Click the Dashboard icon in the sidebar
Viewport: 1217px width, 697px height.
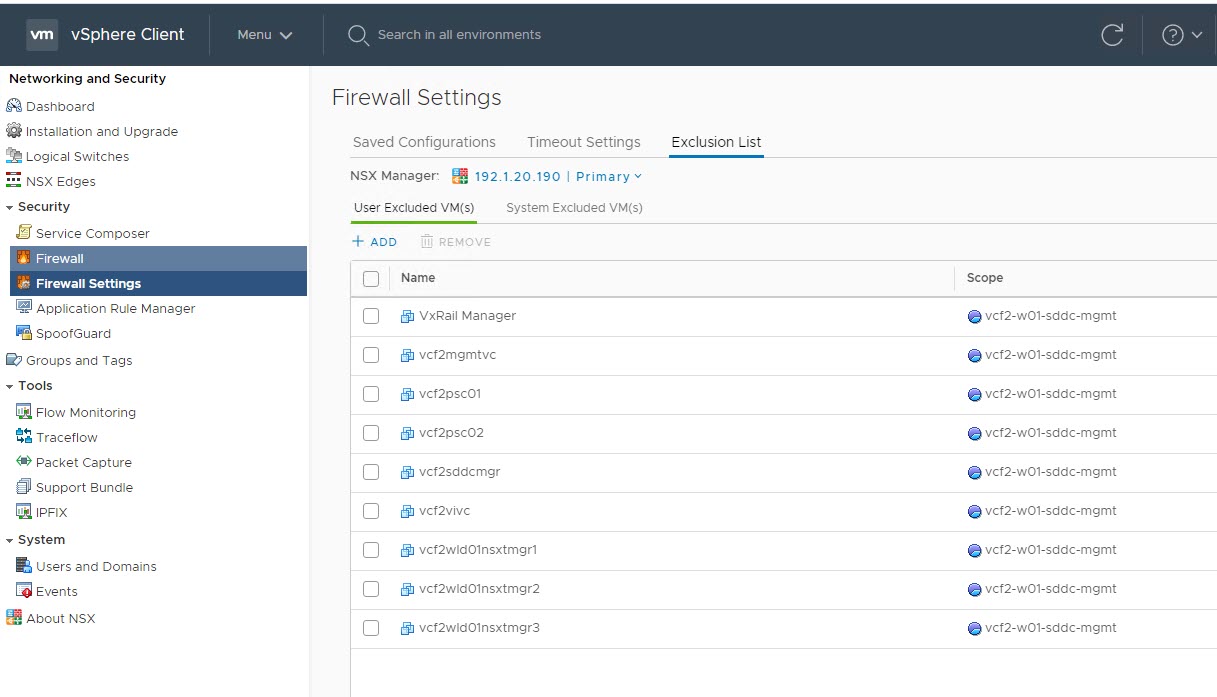14,106
